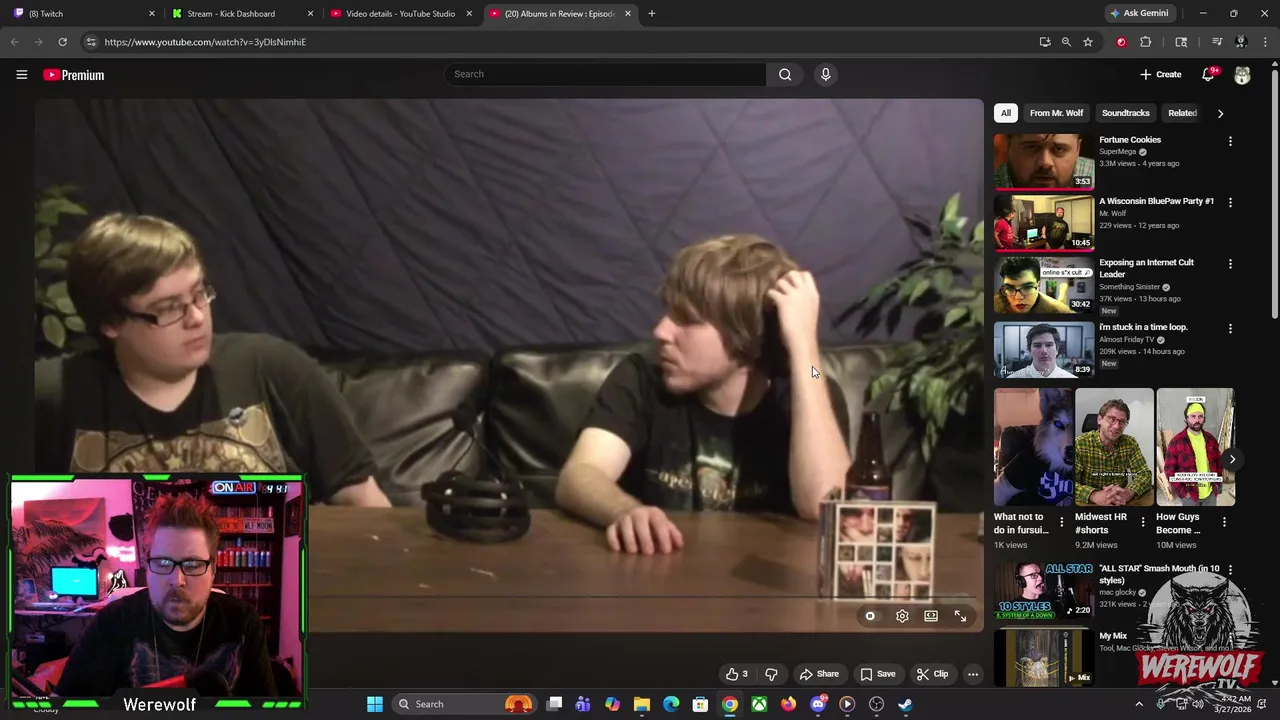Viewport: 1280px width, 720px height.
Task: Open Fortune Cookies video thumbnail
Action: click(1044, 161)
